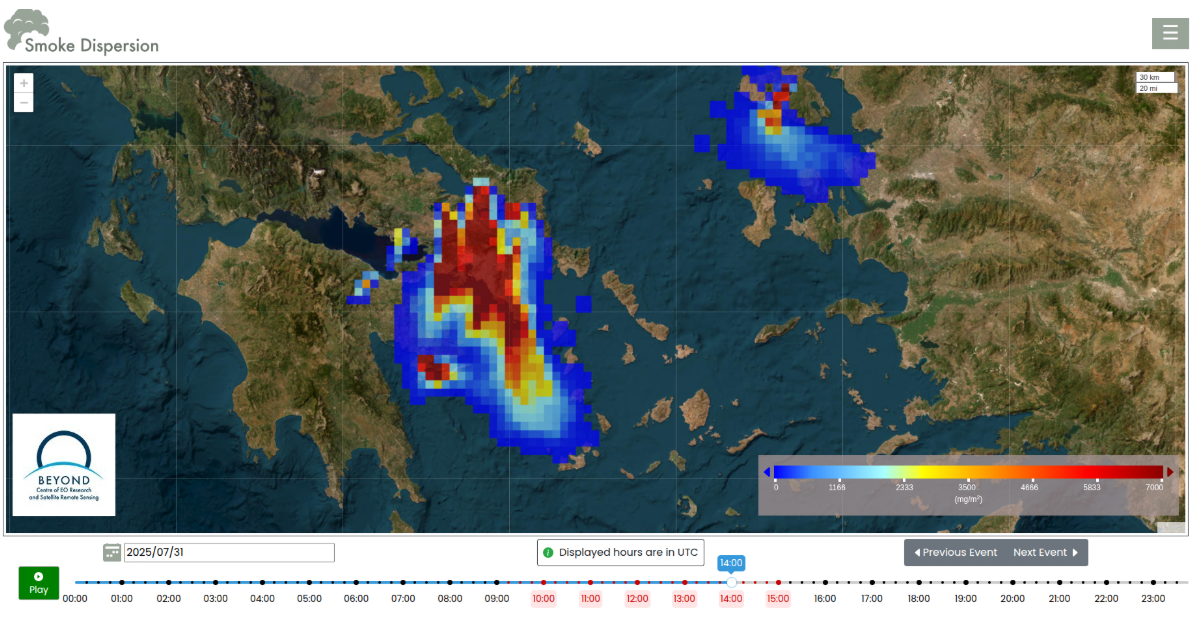This screenshot has width=1198, height=618.
Task: Open the calendar date picker icon
Action: [112, 552]
